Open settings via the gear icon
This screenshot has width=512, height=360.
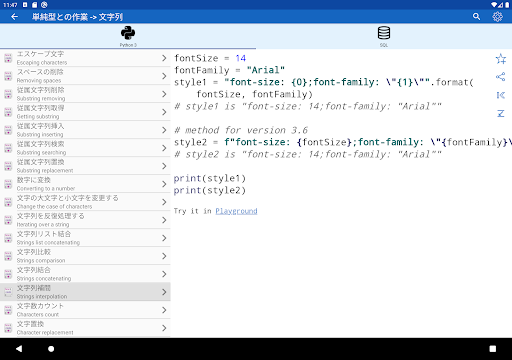[497, 17]
